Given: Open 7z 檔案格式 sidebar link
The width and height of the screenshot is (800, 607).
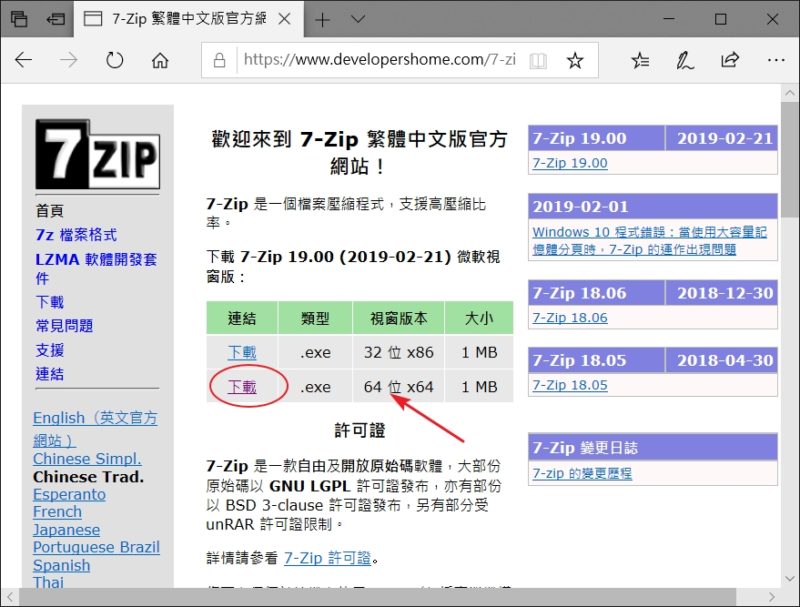Looking at the screenshot, I should pos(76,235).
